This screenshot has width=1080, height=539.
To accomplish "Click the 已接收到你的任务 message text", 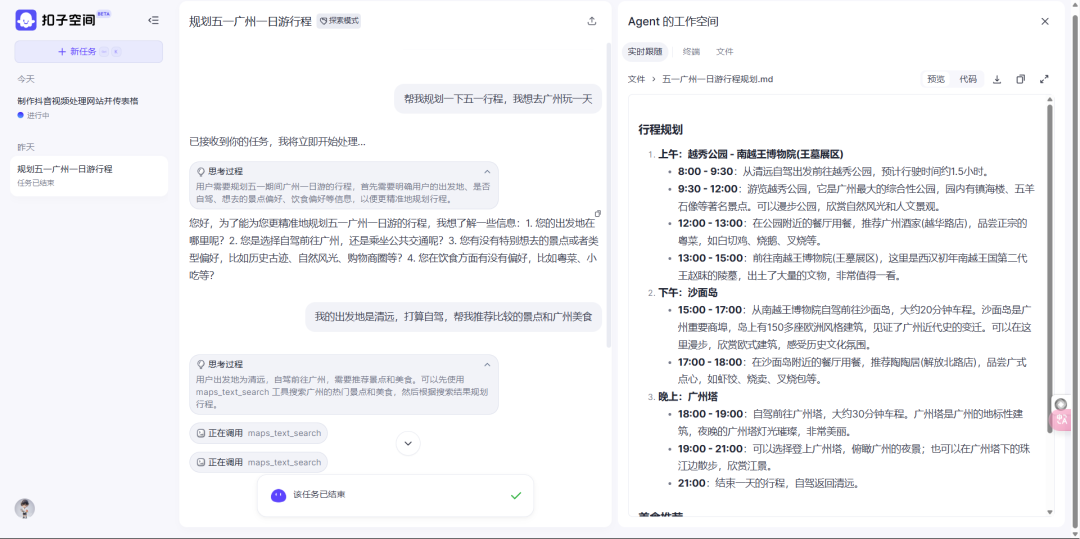I will 278,142.
